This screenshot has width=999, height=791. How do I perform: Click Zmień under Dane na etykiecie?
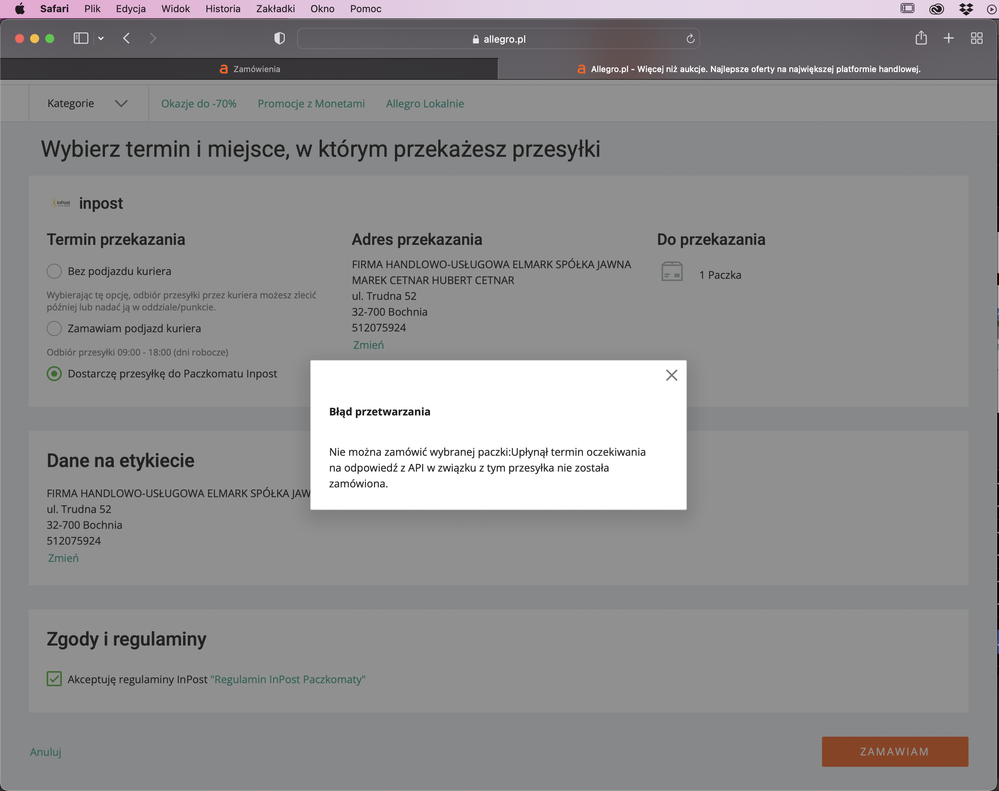63,558
